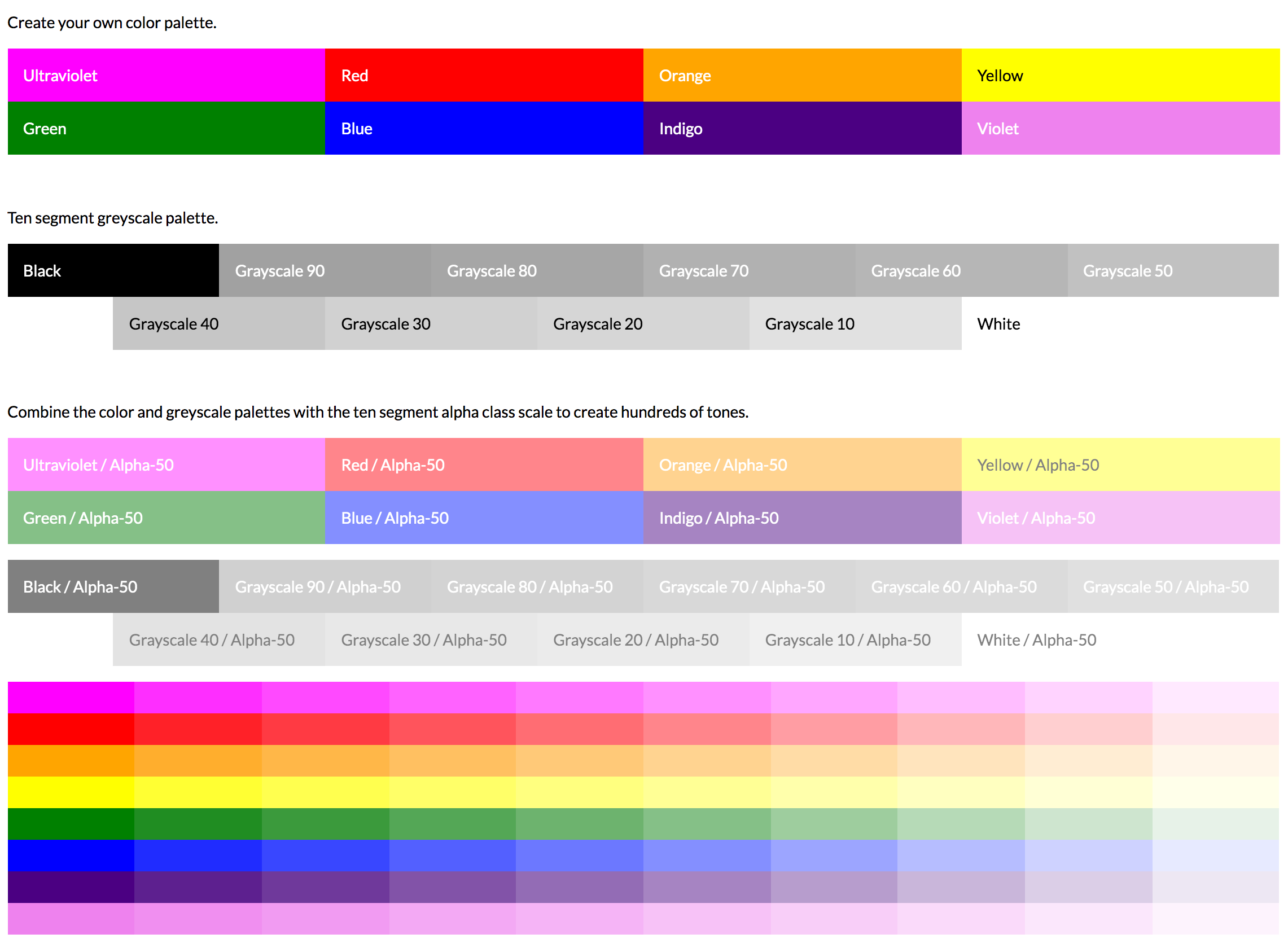Select the White palette label
Screen dimensions: 1288x947
click(998, 324)
